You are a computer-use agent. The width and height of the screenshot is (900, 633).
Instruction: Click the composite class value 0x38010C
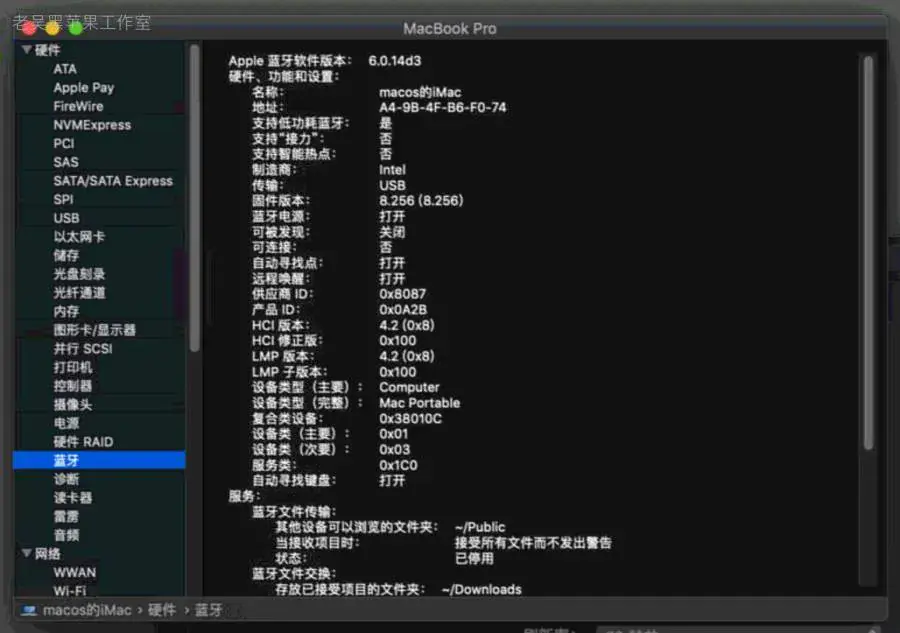[410, 419]
